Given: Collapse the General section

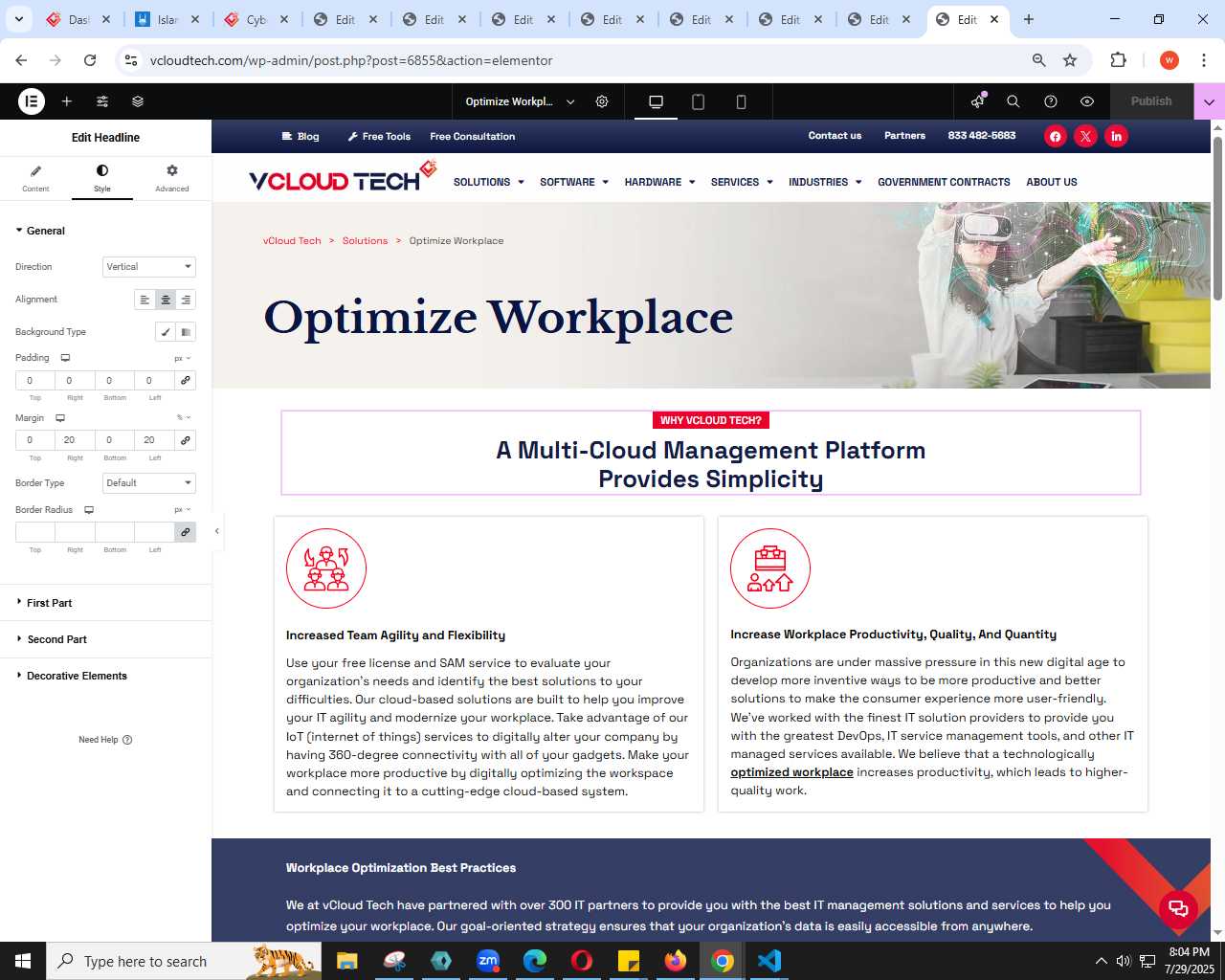Looking at the screenshot, I should pos(40,231).
